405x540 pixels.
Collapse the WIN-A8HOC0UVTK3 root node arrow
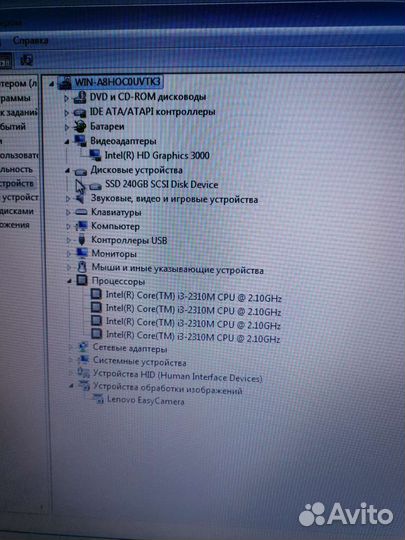tap(52, 83)
